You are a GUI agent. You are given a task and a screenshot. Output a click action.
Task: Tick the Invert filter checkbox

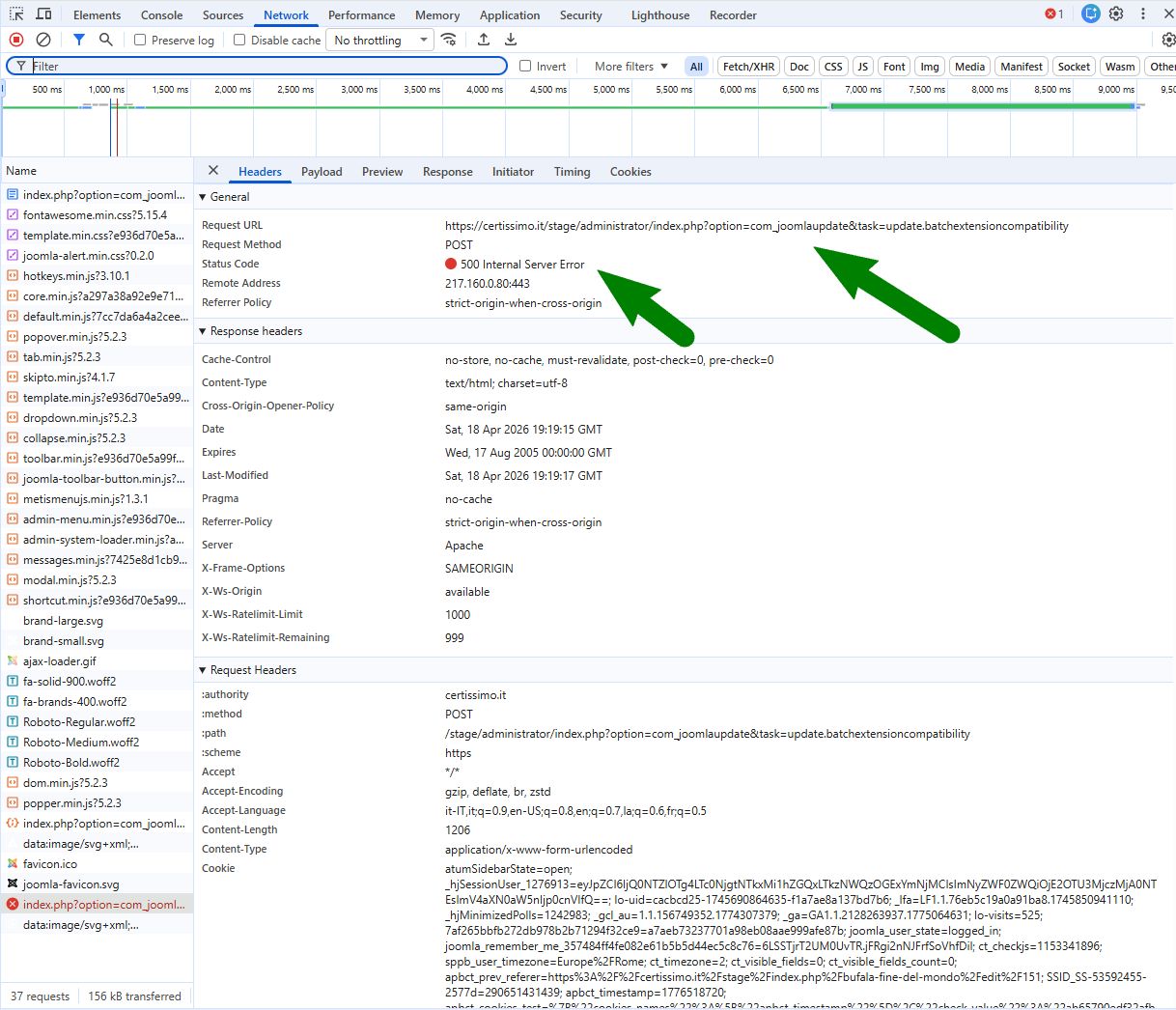(525, 67)
